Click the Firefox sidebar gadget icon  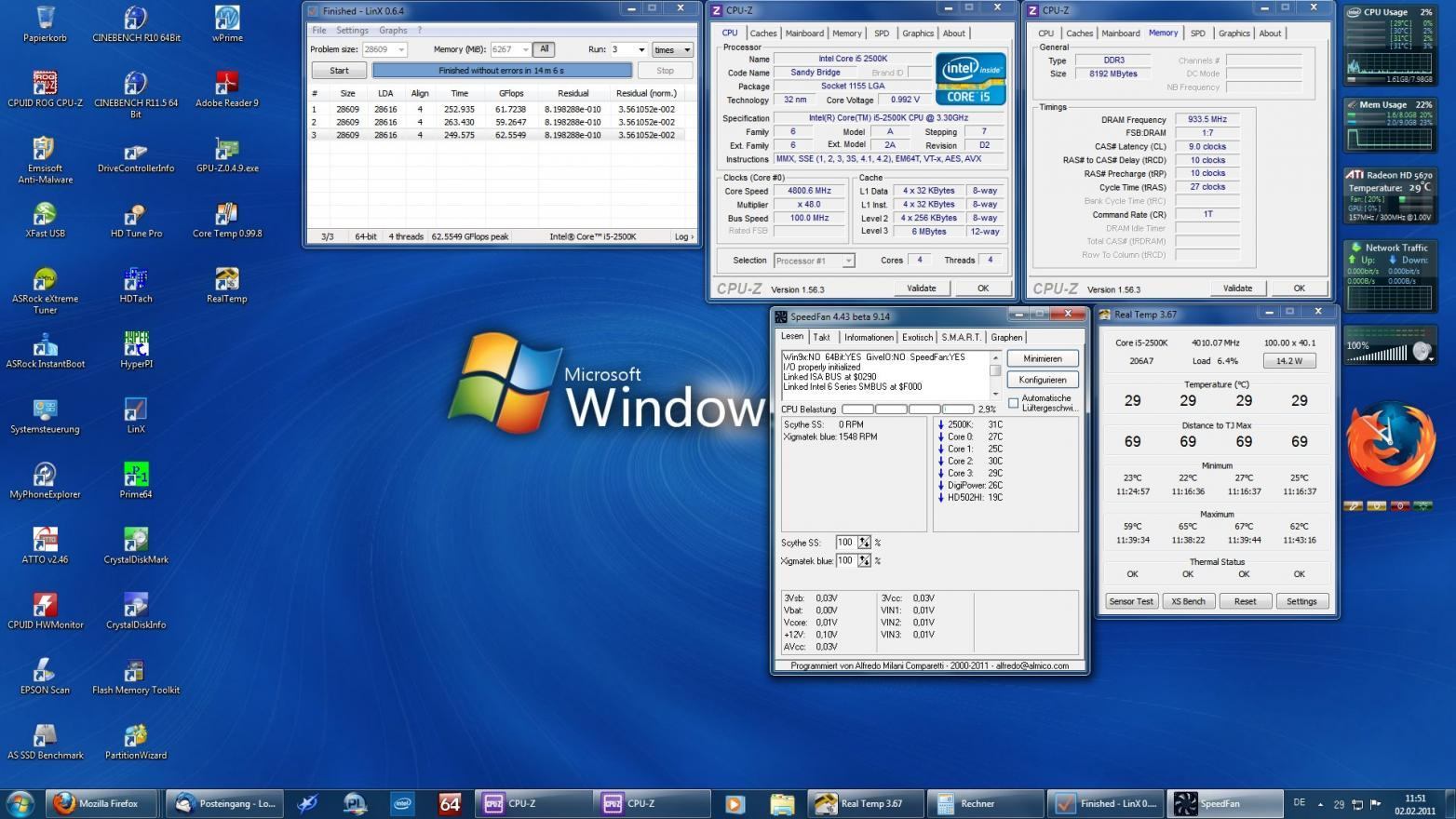click(x=1390, y=444)
